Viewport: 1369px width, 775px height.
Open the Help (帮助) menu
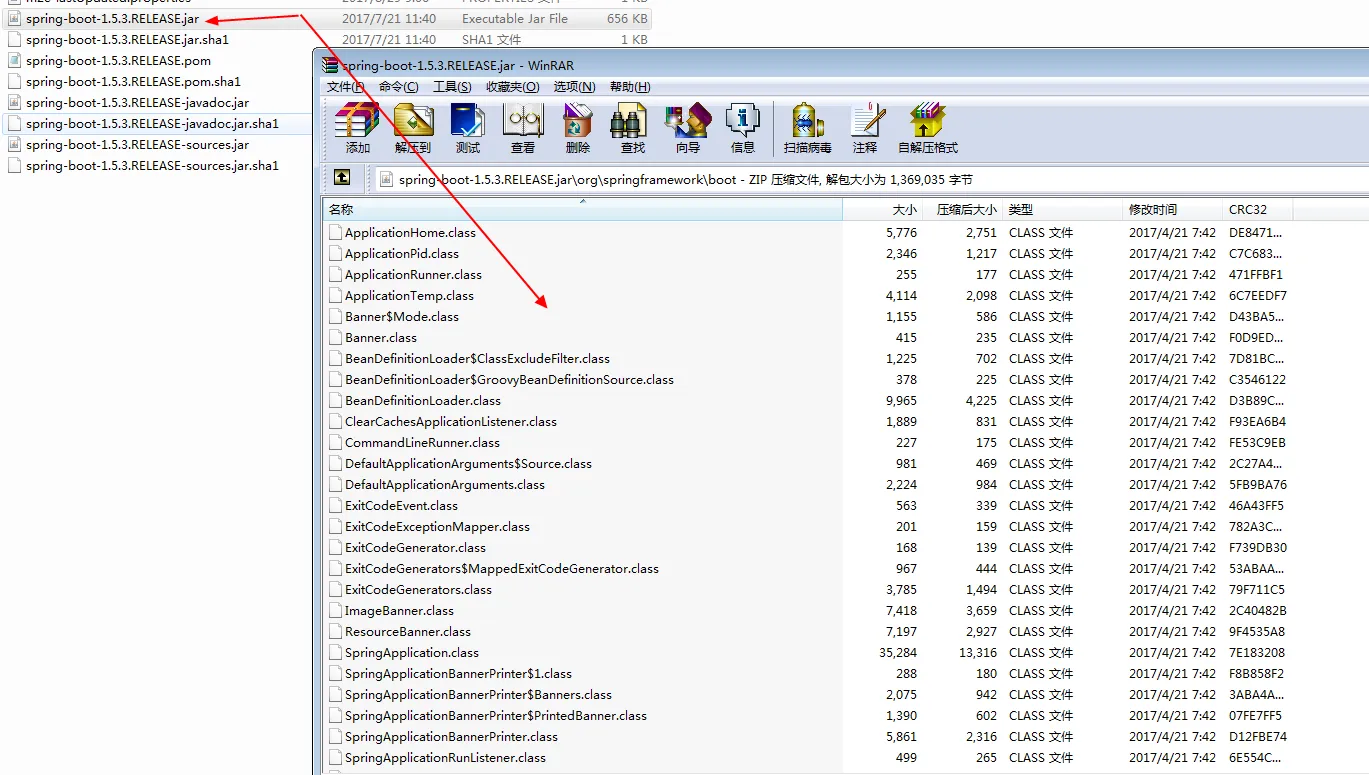(629, 87)
